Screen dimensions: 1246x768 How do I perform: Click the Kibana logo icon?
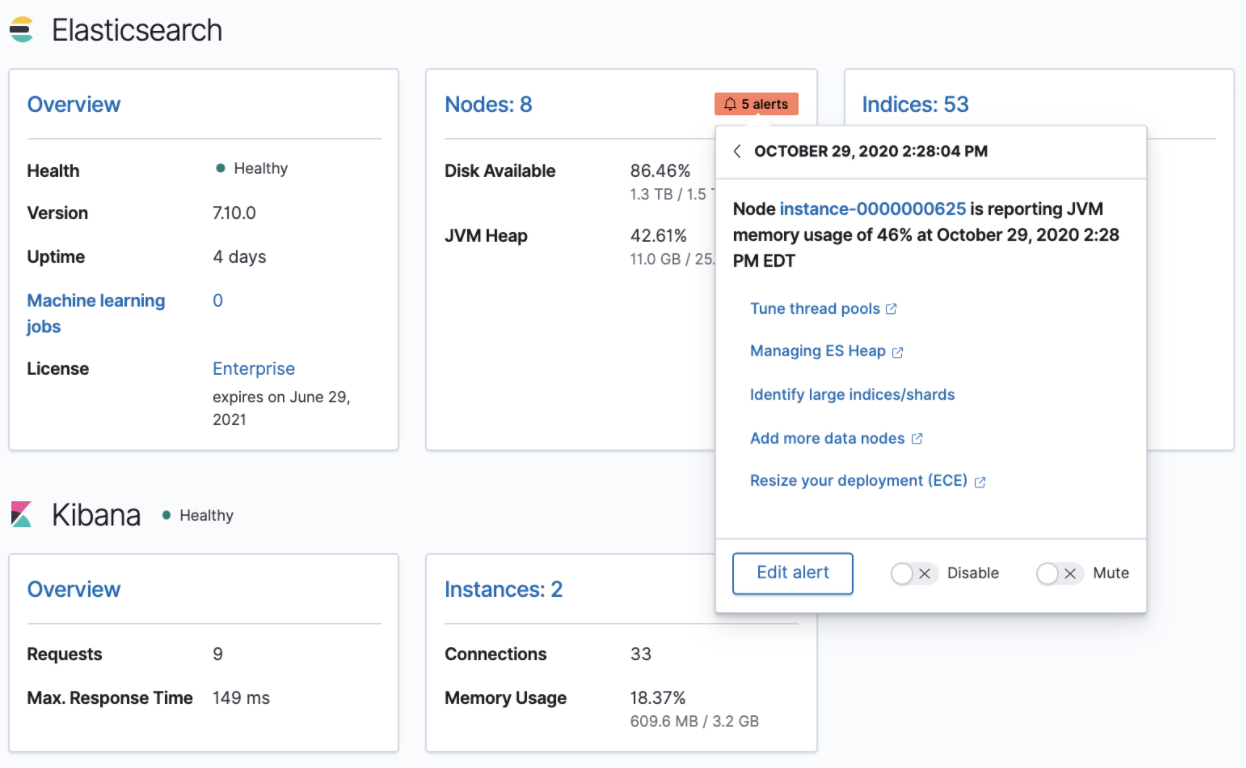click(x=21, y=515)
